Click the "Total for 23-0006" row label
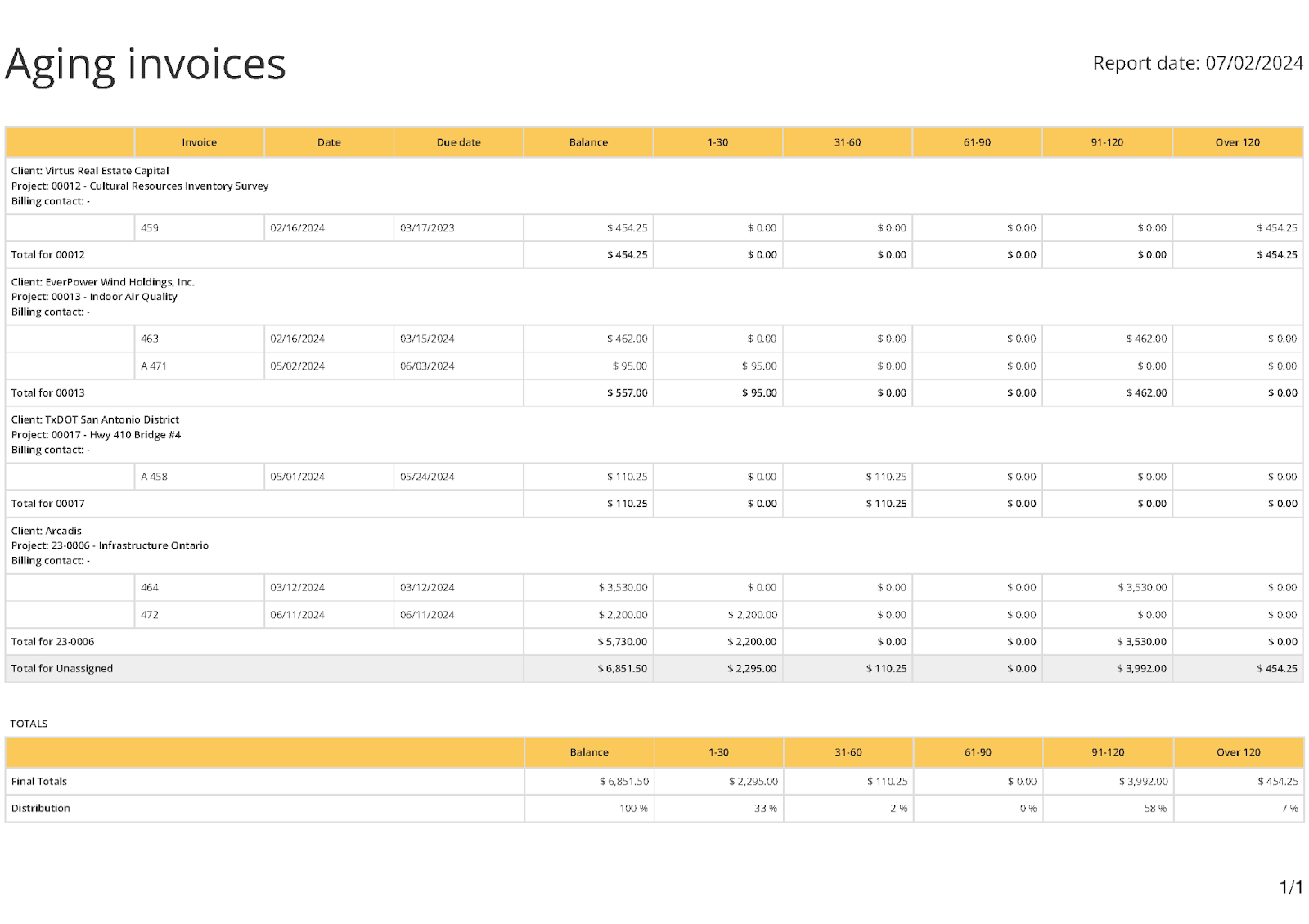This screenshot has width=1309, height=924. 52,642
